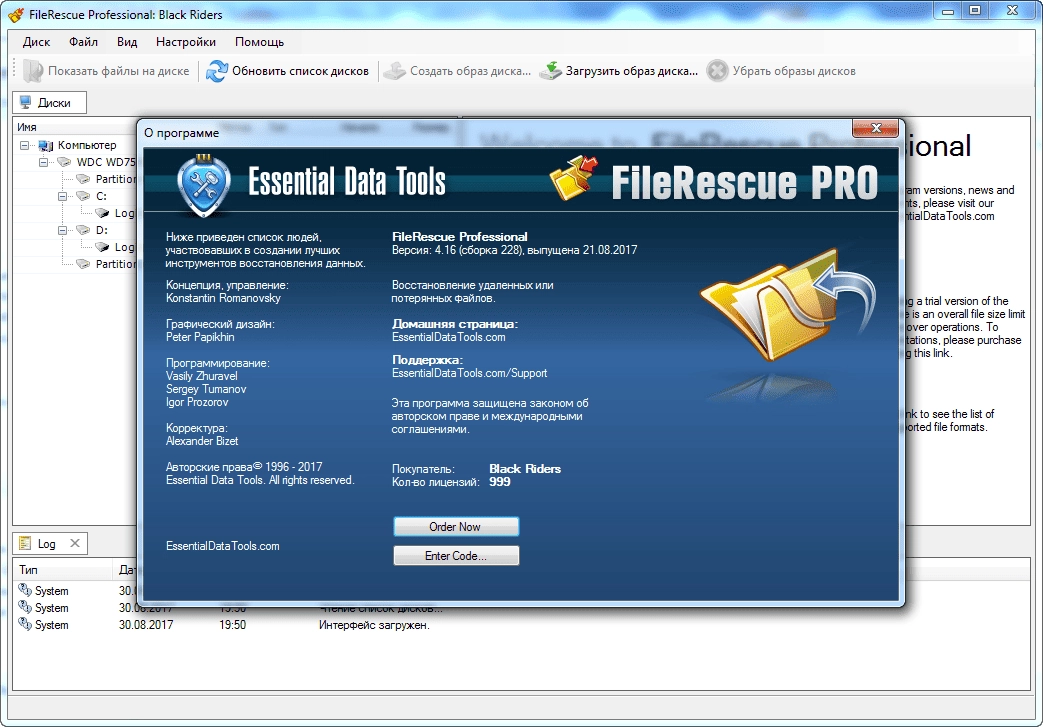The width and height of the screenshot is (1043, 727).
Task: Select the D: volume
Action: (102, 230)
